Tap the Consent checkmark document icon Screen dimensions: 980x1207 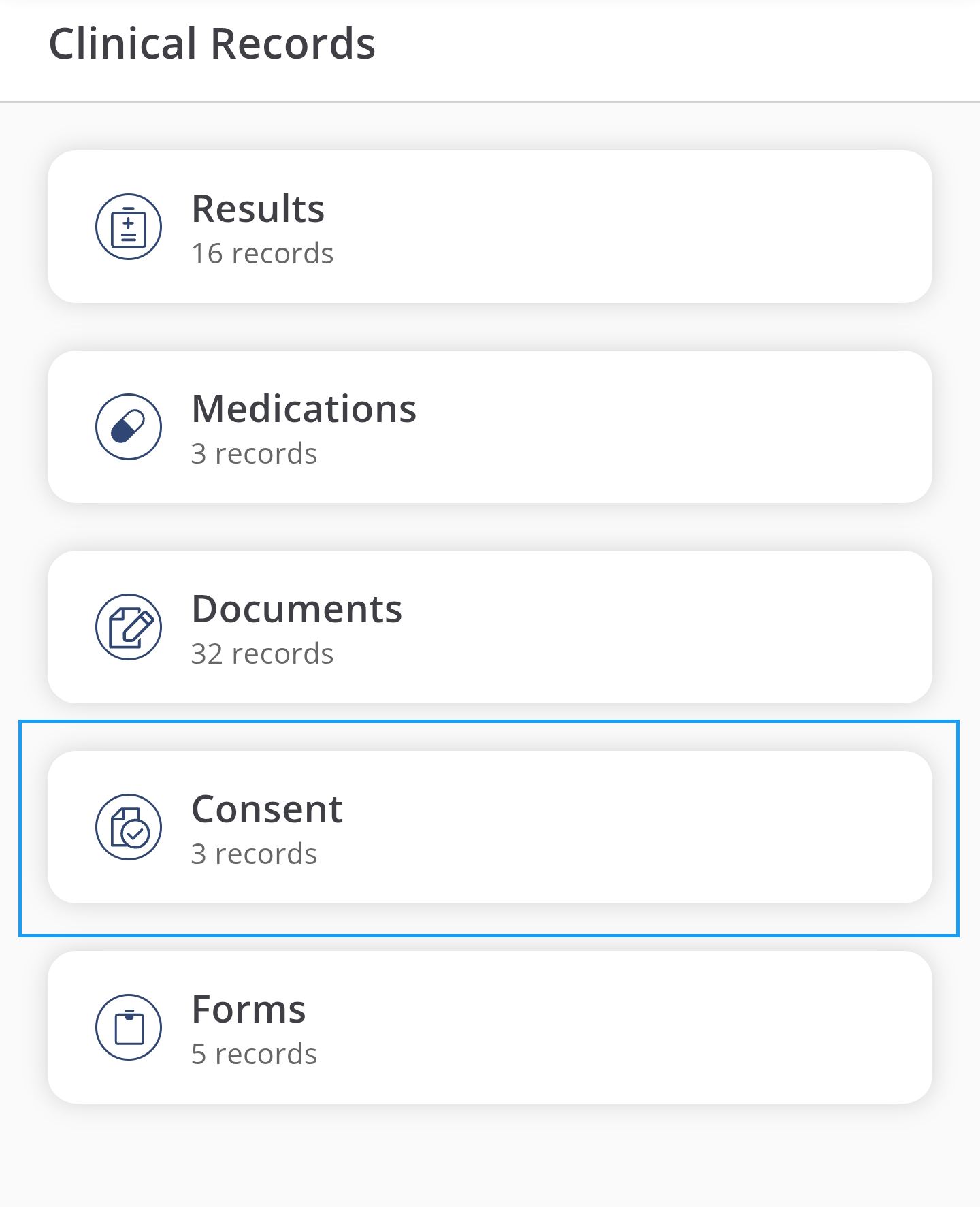129,827
